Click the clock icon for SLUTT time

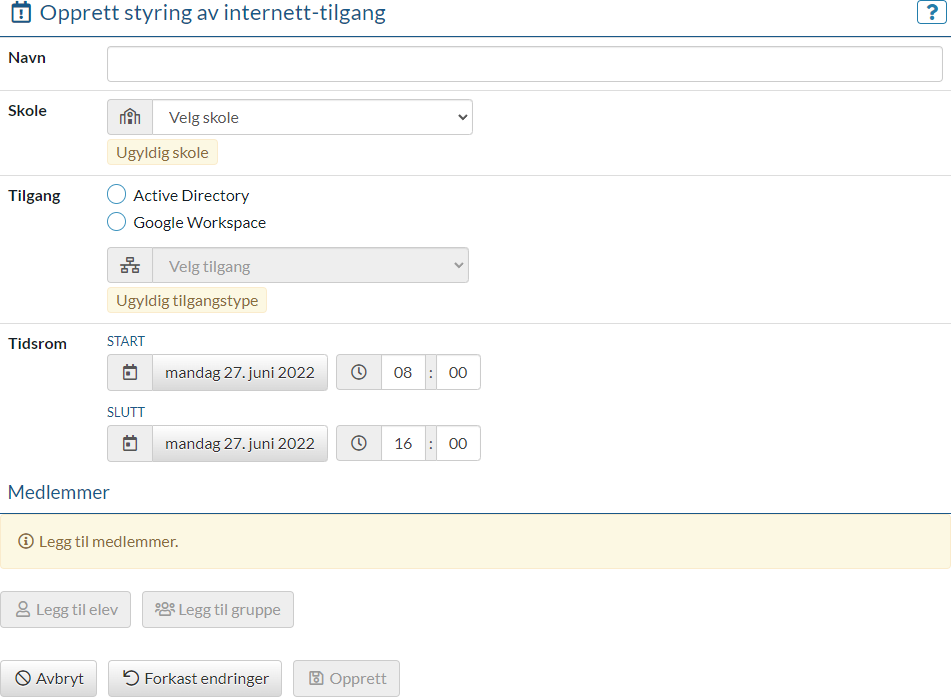[359, 443]
